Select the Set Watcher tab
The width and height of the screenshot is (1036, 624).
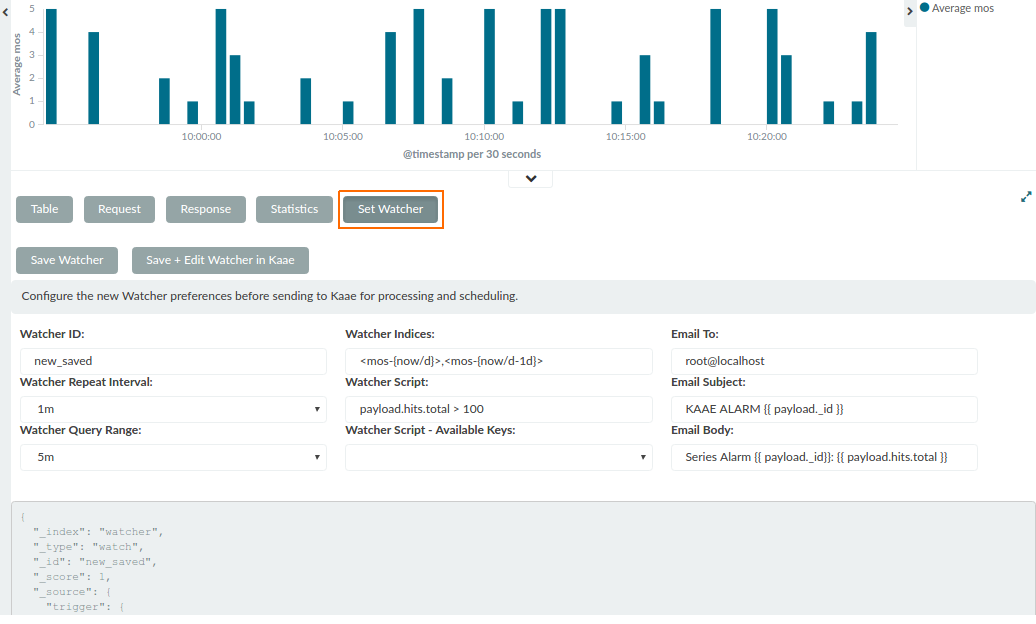point(390,210)
